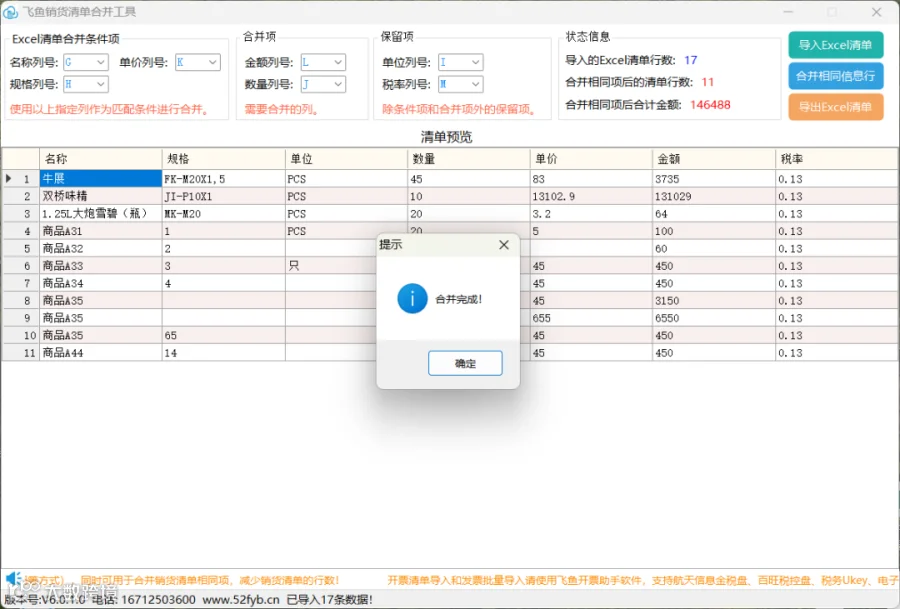Open the 名称列号 dropdown

[86, 62]
